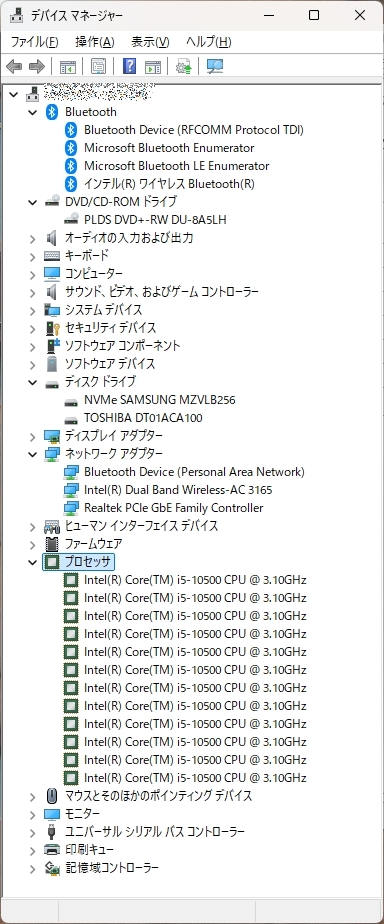Select PLDS DVD+-RW DU-8A5LH drive
Screen dimensions: 384x924
(x=155, y=220)
